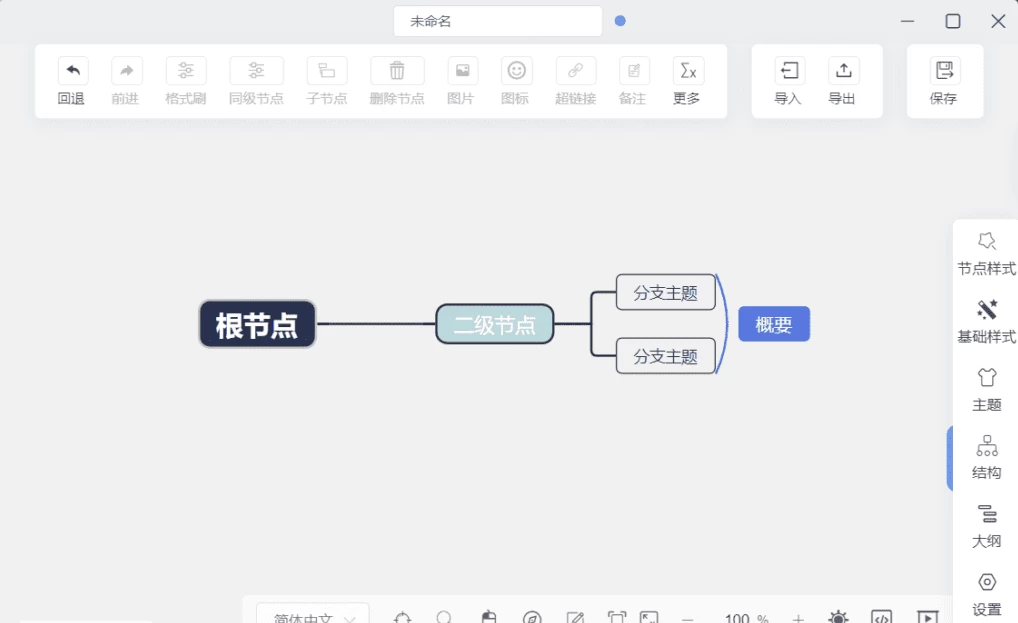The width and height of the screenshot is (1018, 623).
Task: Click the 未命名 file name field
Action: click(497, 21)
